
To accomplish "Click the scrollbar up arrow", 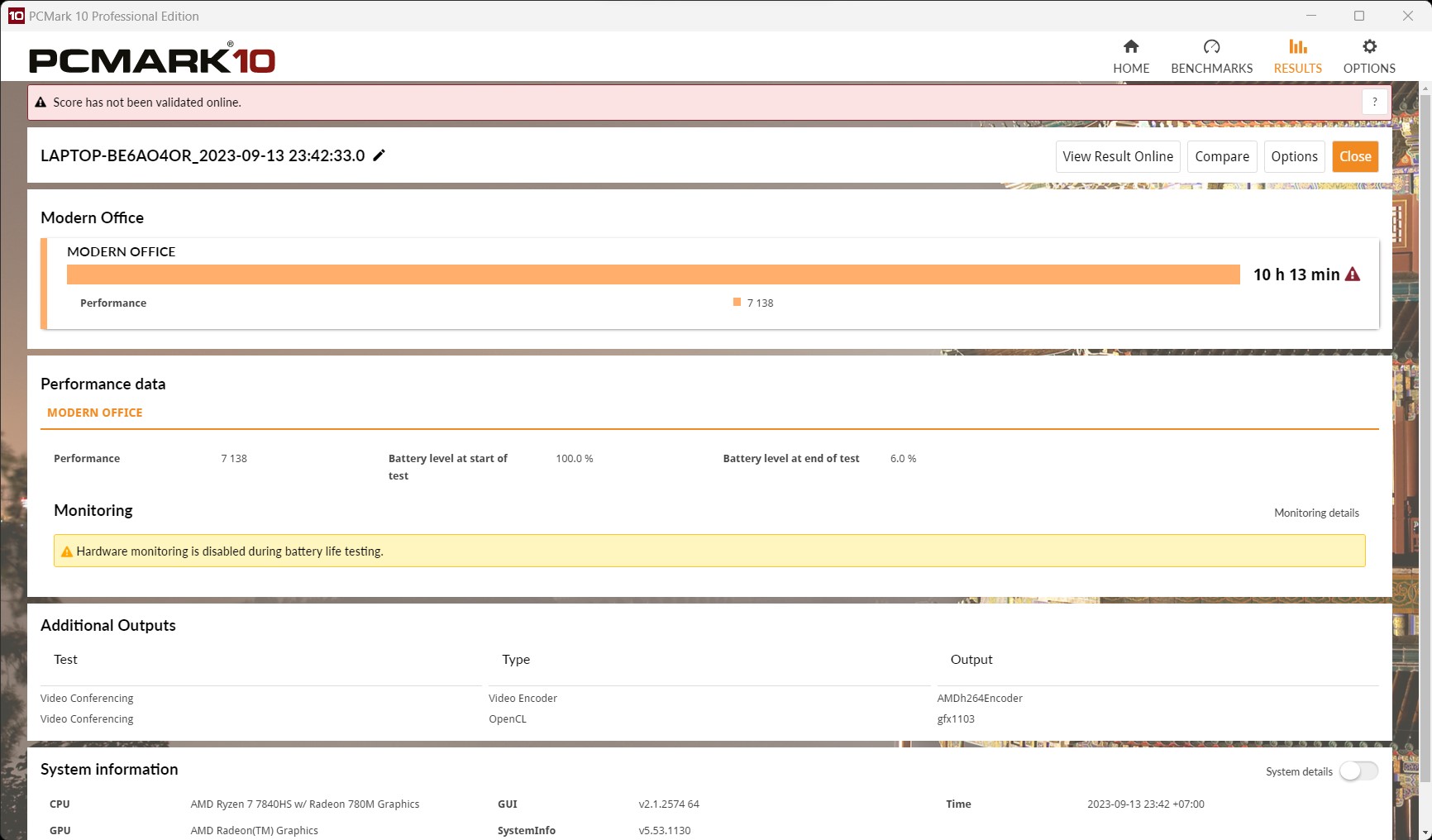I will pyautogui.click(x=1425, y=87).
